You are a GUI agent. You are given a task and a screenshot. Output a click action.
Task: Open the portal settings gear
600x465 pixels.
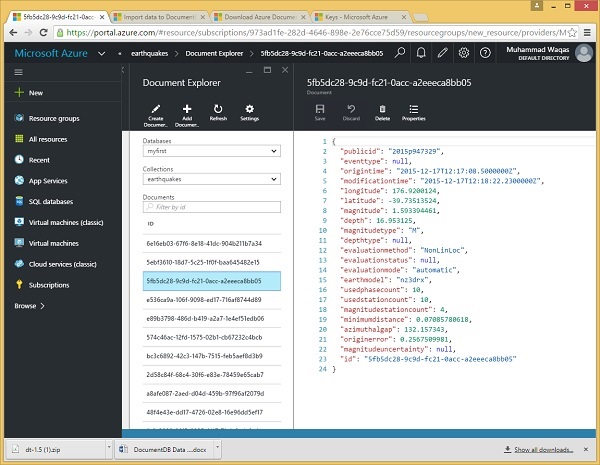pyautogui.click(x=464, y=53)
